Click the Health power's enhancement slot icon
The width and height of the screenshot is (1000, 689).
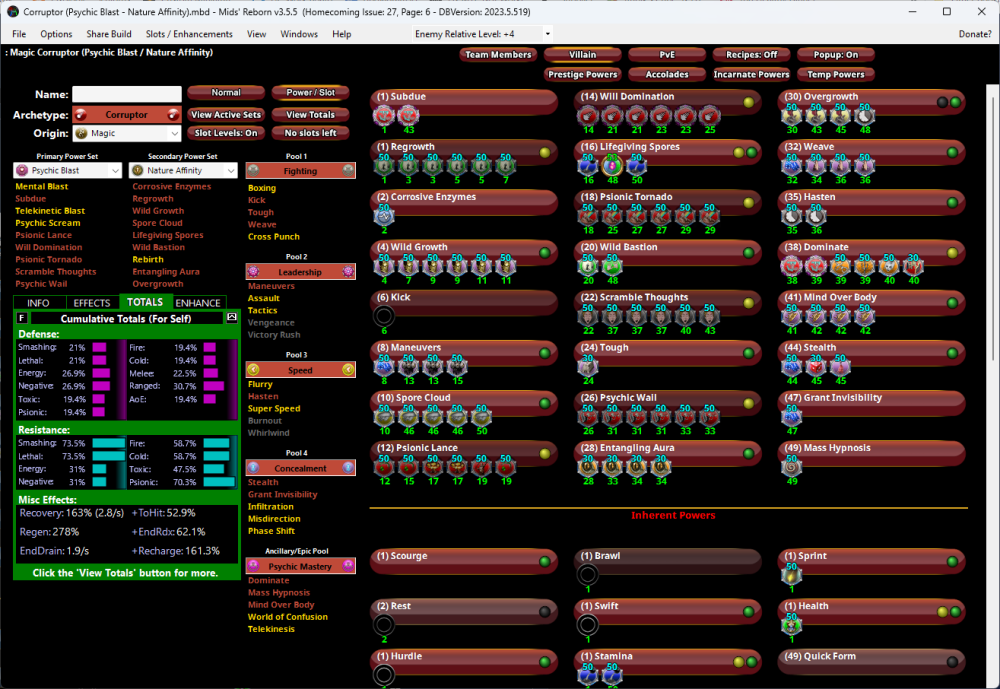click(x=792, y=625)
